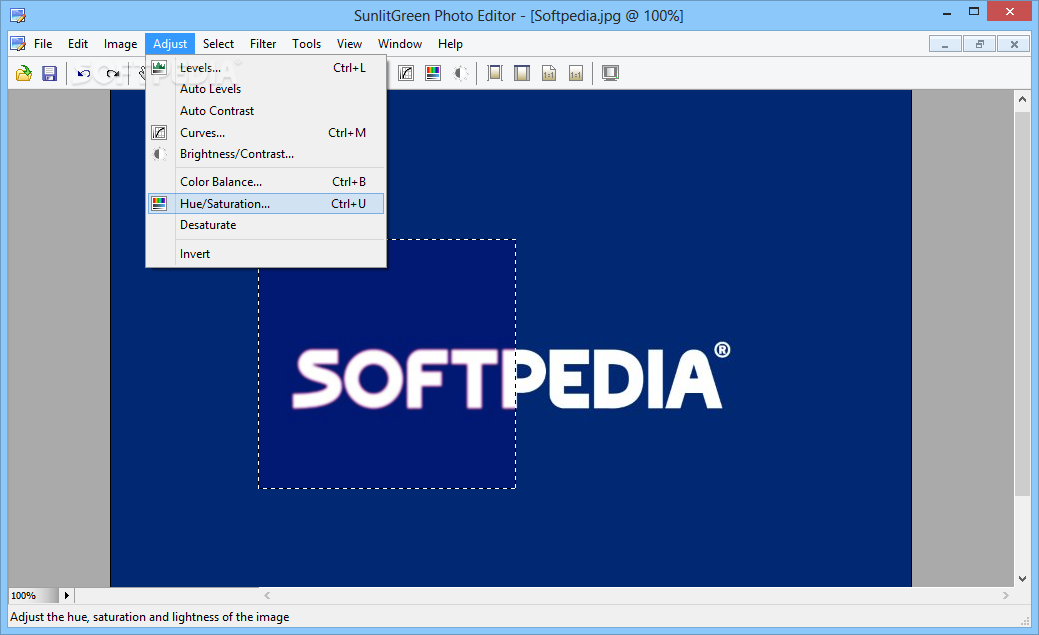Choose Curves... menu entry
Image resolution: width=1039 pixels, height=635 pixels.
click(266, 133)
